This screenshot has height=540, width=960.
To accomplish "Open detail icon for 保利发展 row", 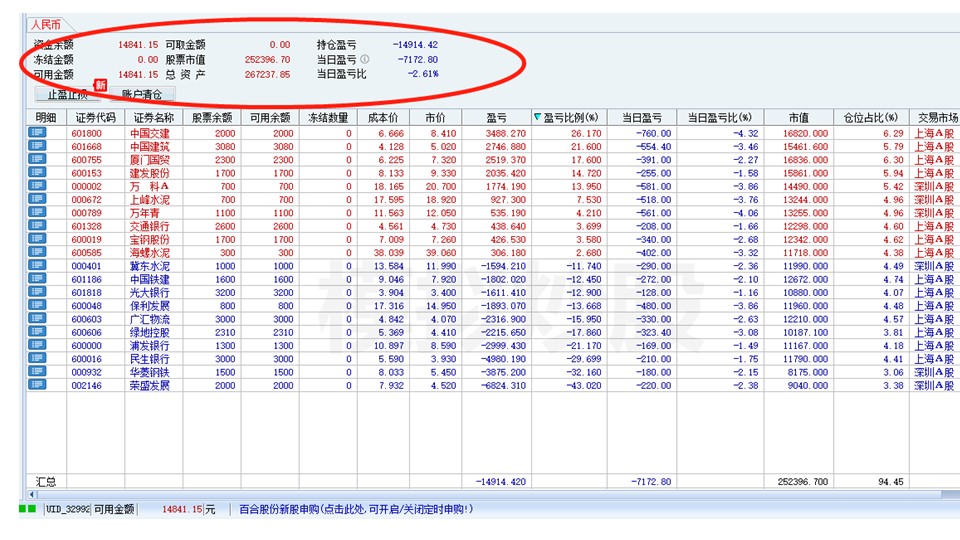I will [x=37, y=305].
